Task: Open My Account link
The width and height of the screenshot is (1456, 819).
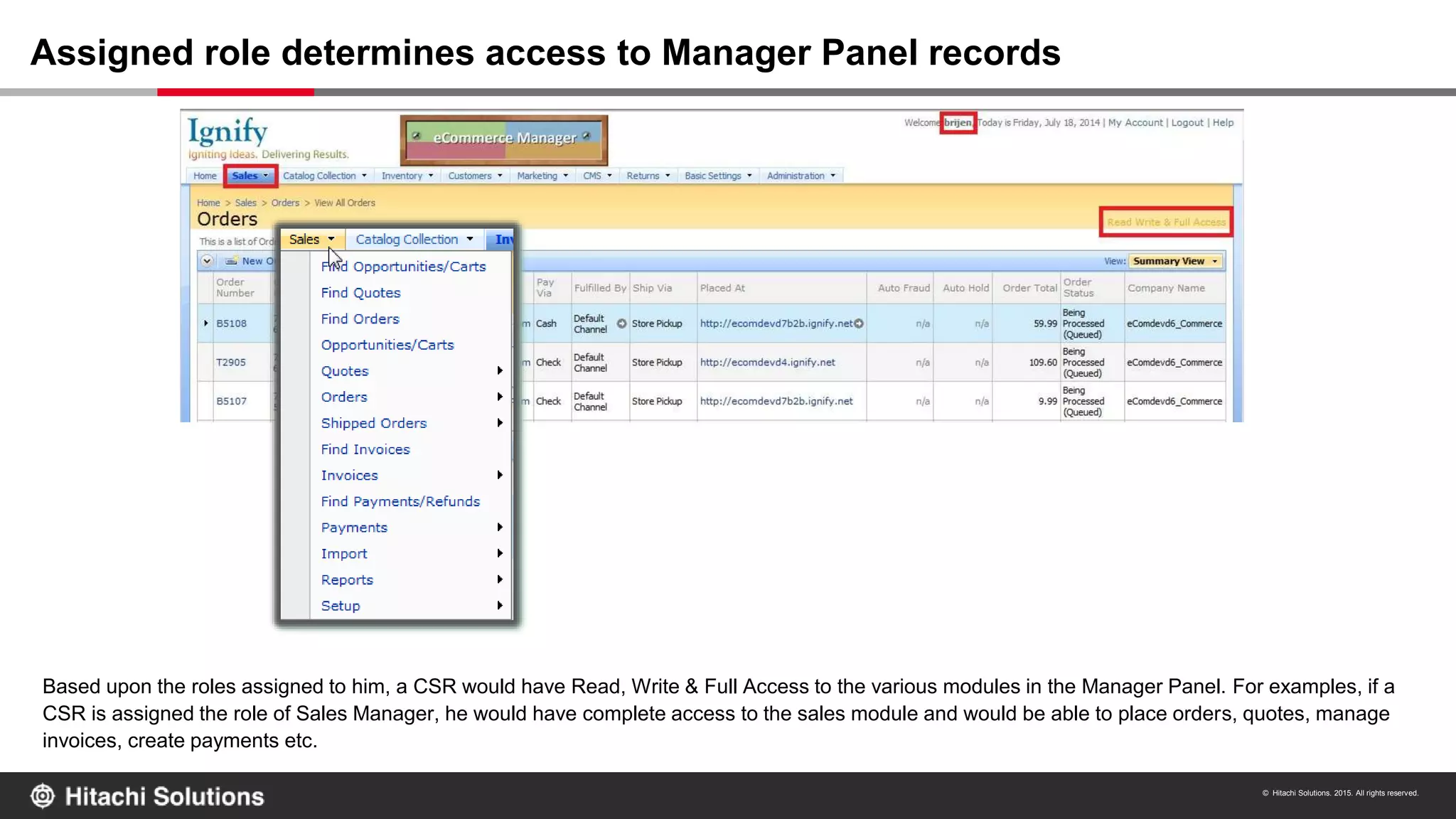Action: click(1135, 122)
